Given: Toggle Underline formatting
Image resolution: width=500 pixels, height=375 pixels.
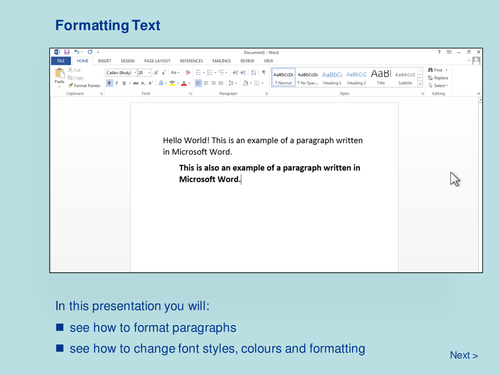Looking at the screenshot, I should click(124, 83).
